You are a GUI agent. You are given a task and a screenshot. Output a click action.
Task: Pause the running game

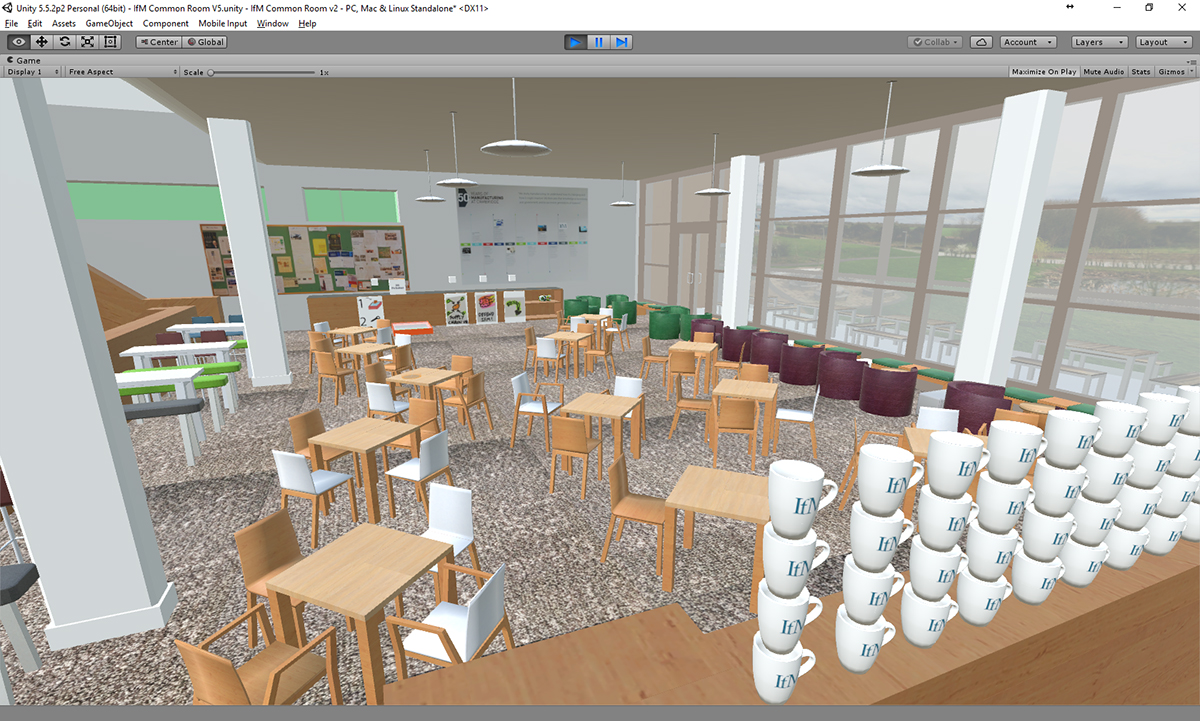coord(598,42)
